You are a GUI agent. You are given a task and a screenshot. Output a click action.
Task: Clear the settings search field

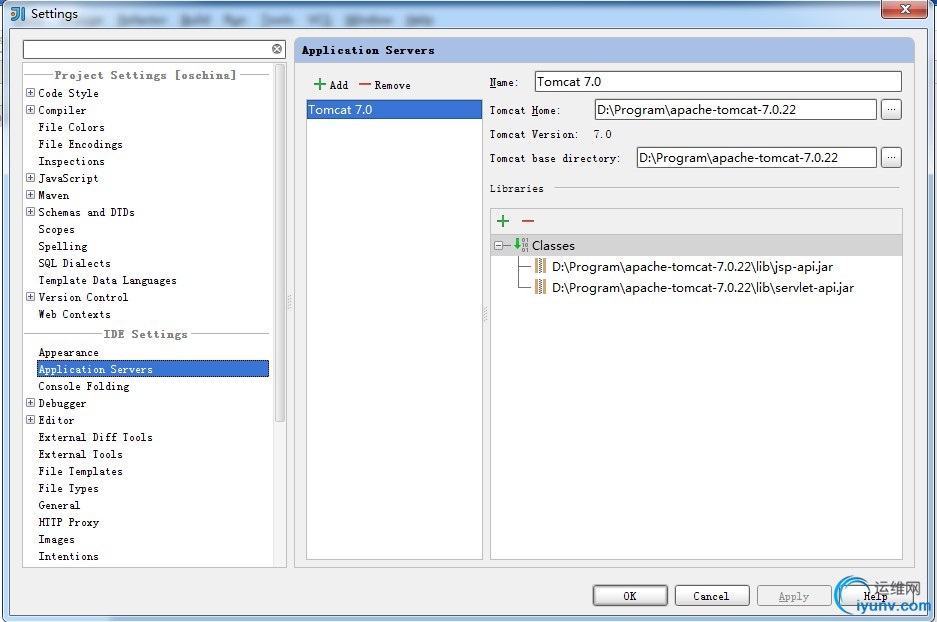pyautogui.click(x=277, y=49)
